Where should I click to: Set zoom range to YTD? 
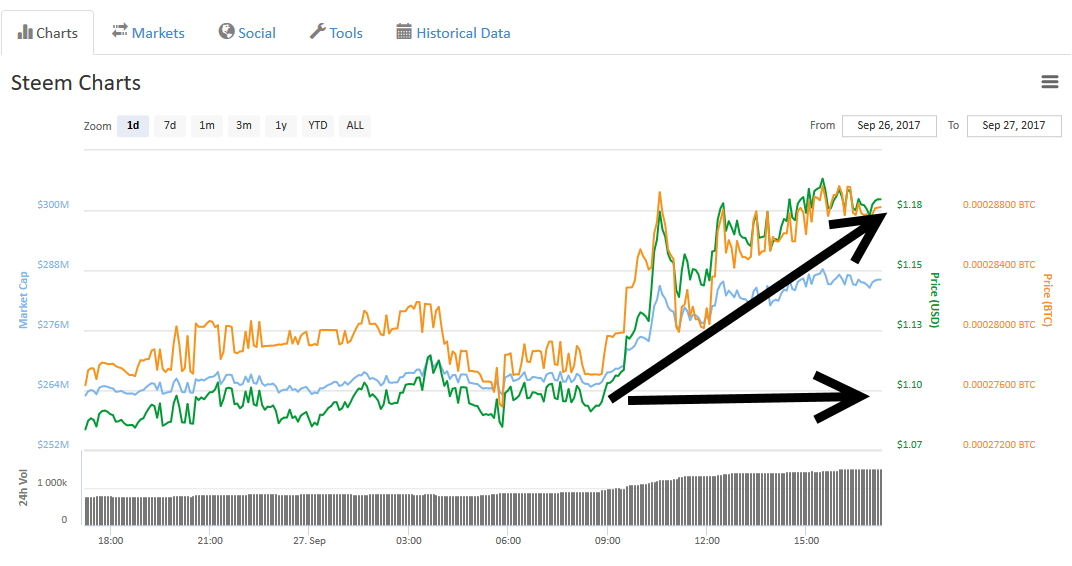(x=318, y=126)
